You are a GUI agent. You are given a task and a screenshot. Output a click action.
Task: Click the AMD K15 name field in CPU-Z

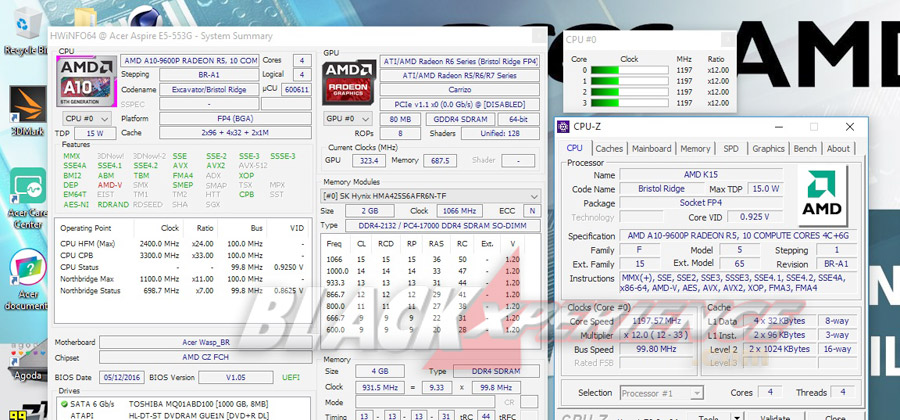pyautogui.click(x=701, y=175)
